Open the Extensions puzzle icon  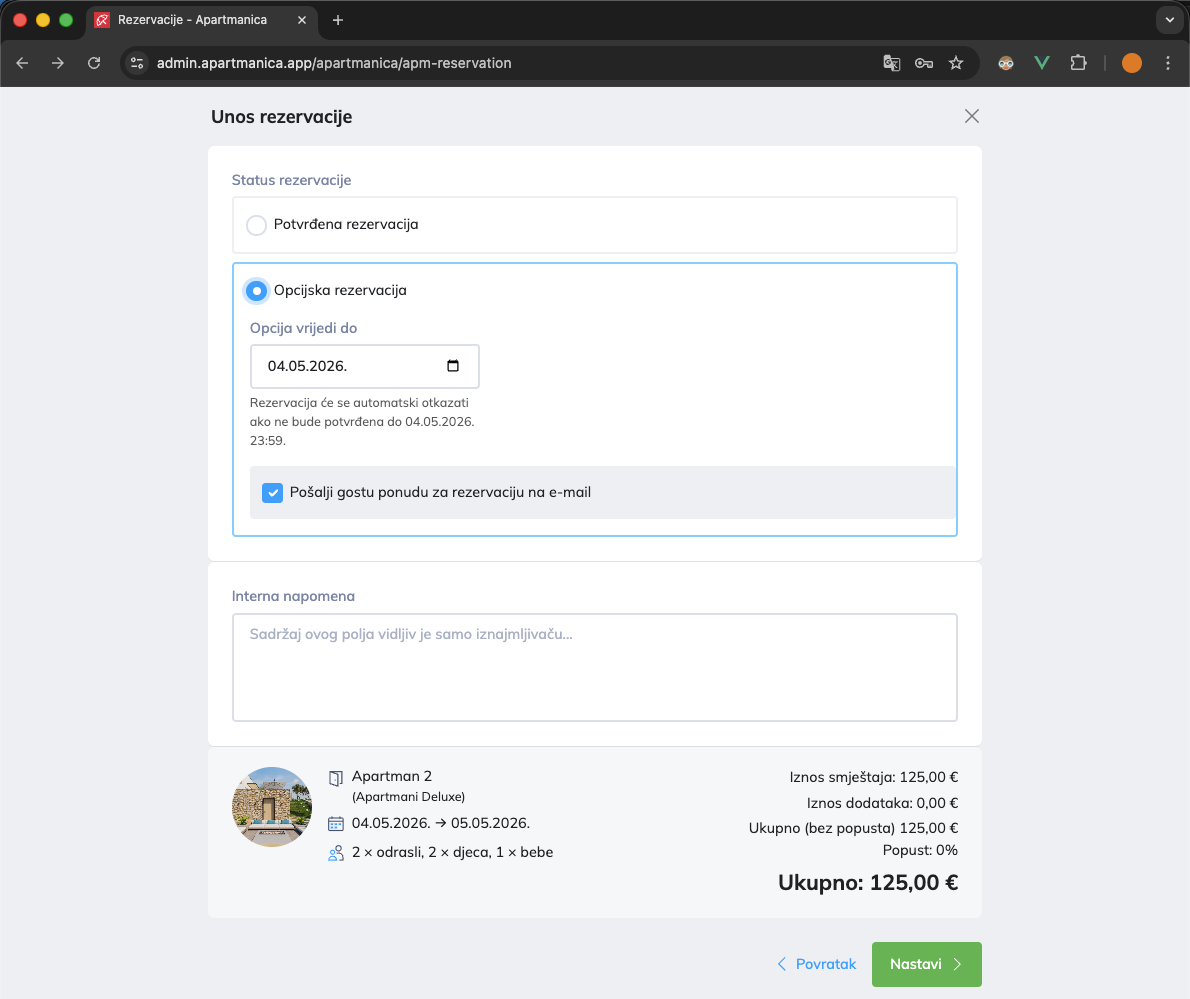tap(1078, 63)
